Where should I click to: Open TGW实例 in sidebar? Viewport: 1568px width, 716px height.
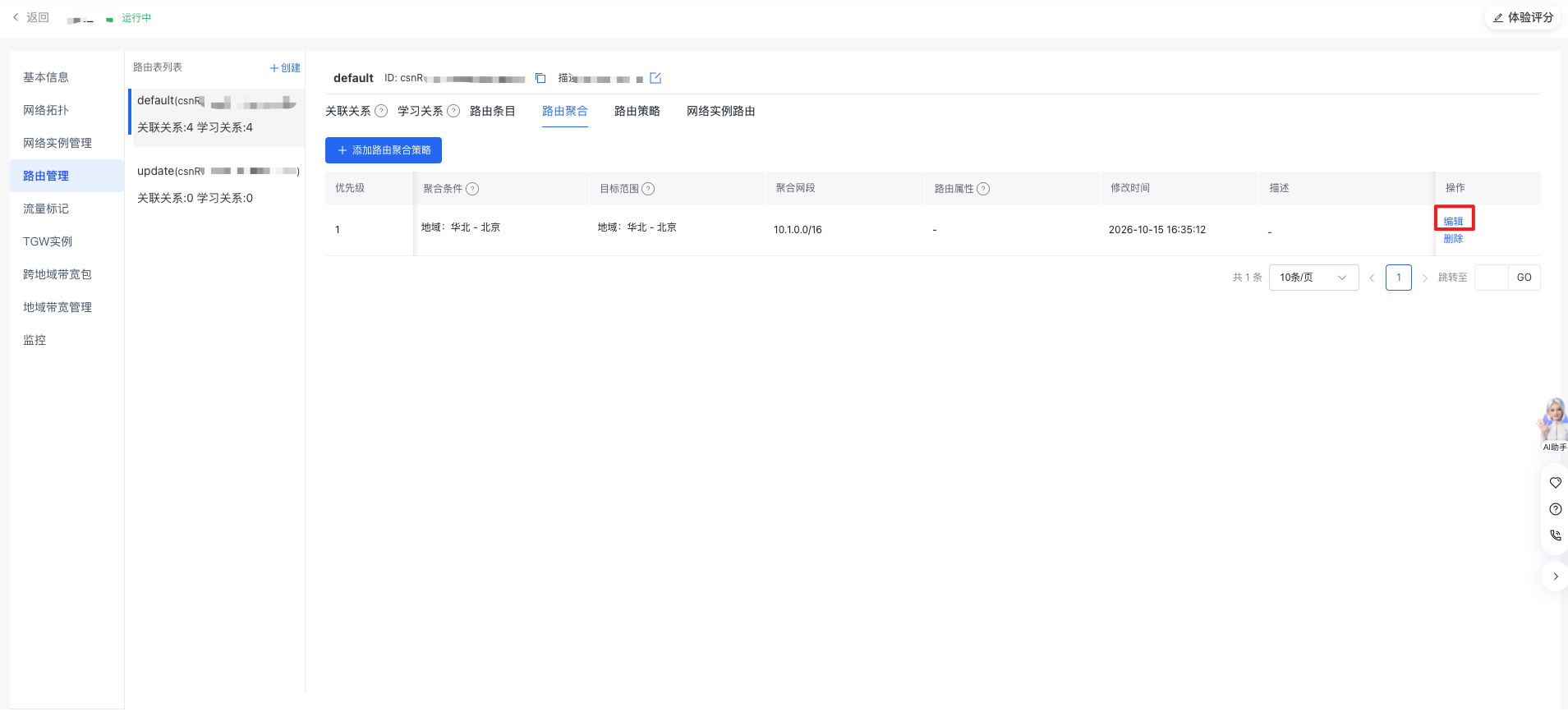click(67, 241)
